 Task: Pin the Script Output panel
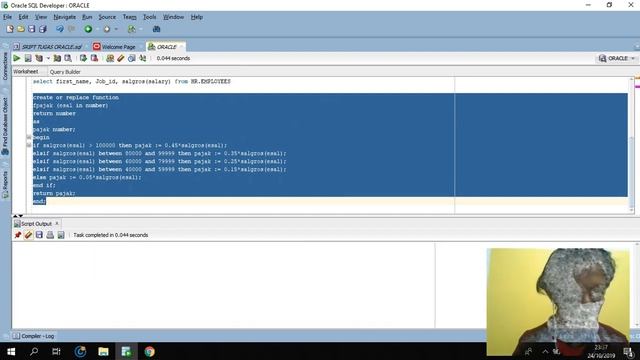point(18,235)
